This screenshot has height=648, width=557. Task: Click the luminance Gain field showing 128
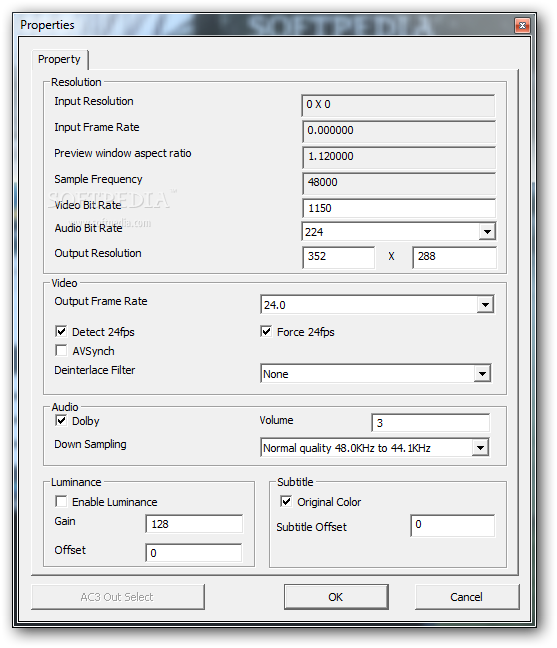pos(194,524)
